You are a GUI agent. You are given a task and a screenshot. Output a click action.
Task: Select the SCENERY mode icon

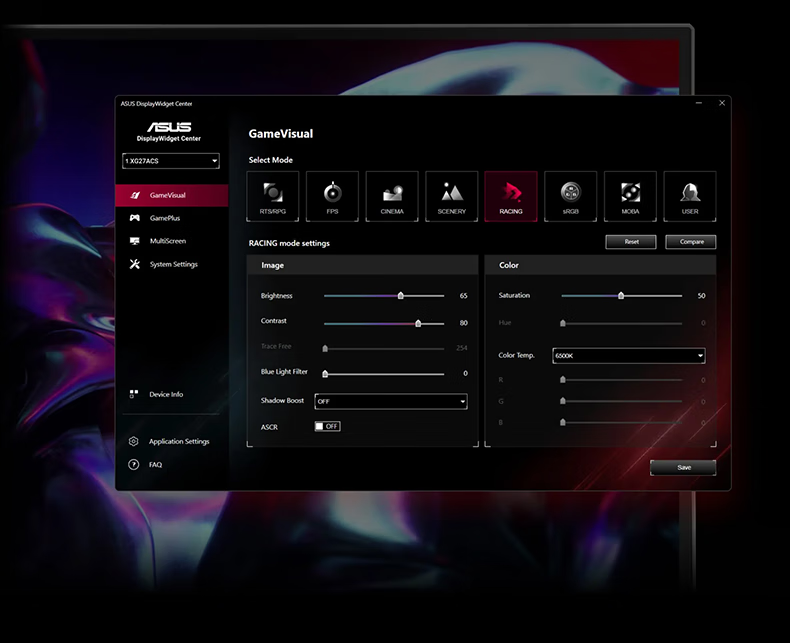pos(451,196)
